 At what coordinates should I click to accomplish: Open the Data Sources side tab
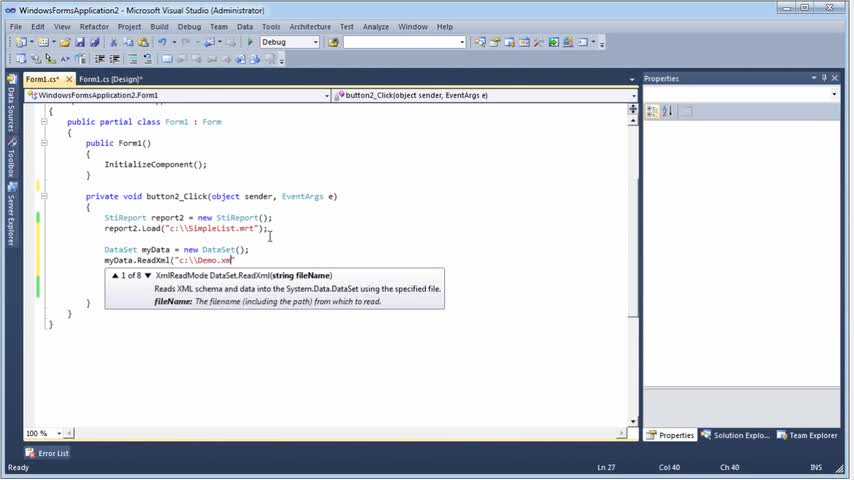pos(11,104)
